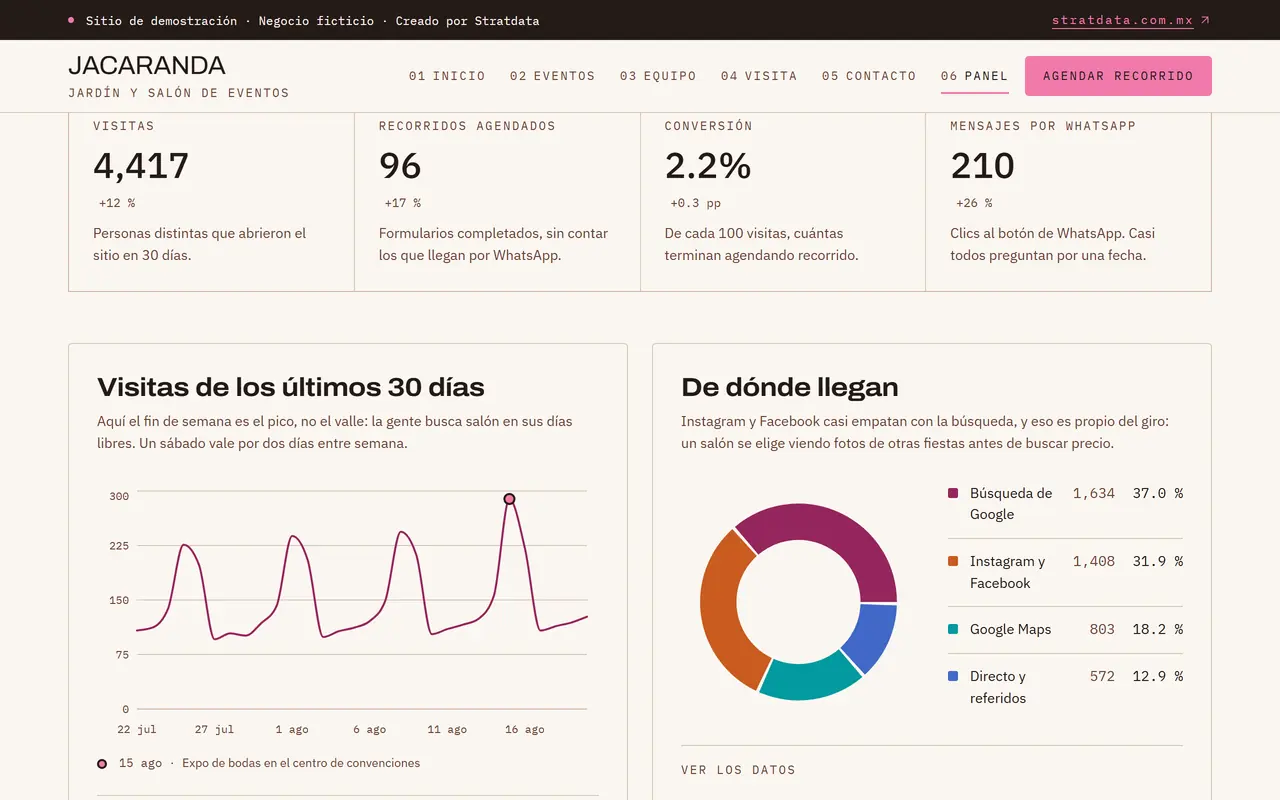Click the 803 value for Google Maps
This screenshot has height=800, width=1280.
pos(1102,629)
